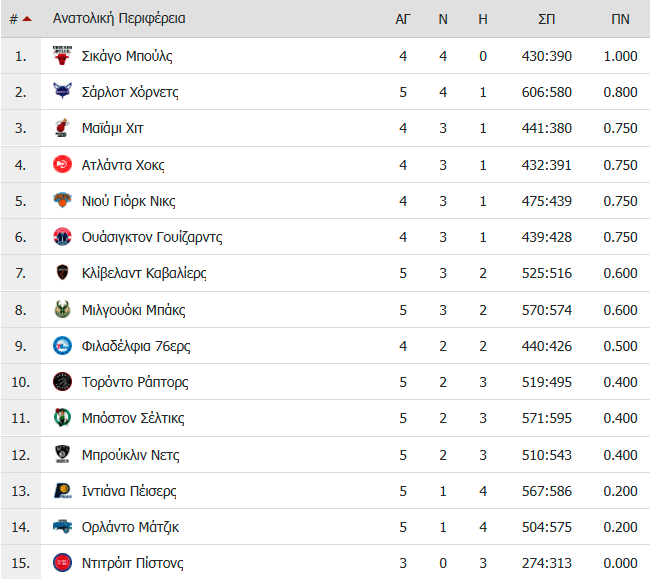Viewport: 650px width, 579px height.
Task: Click the Miami Heat logo icon
Action: [62, 128]
